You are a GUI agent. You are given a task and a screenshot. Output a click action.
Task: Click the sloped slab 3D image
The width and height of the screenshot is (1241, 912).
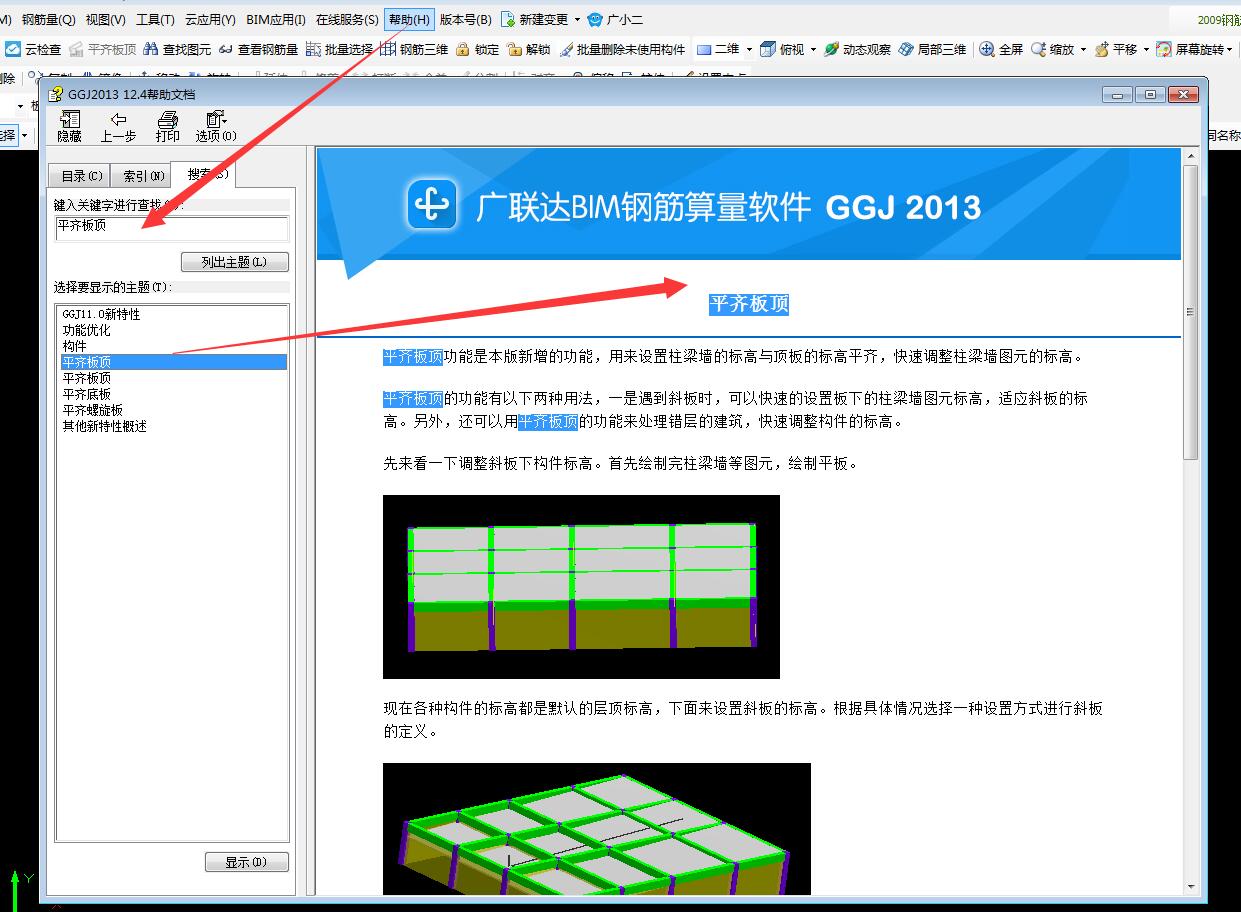597,829
